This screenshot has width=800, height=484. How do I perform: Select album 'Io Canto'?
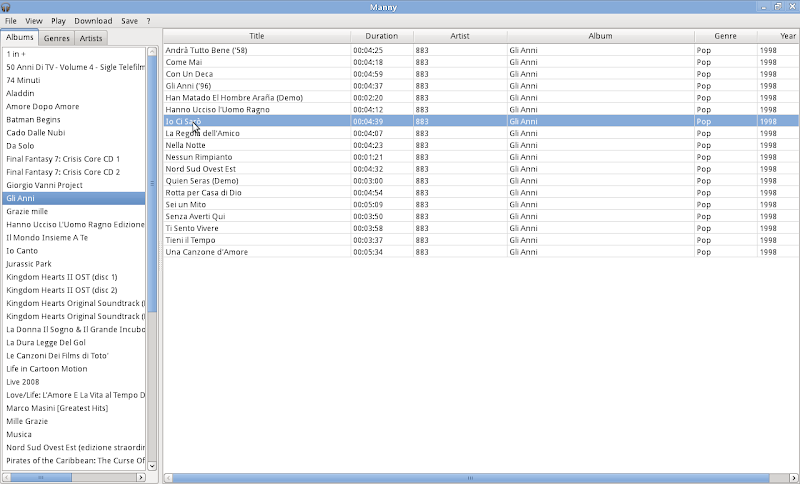[74, 251]
